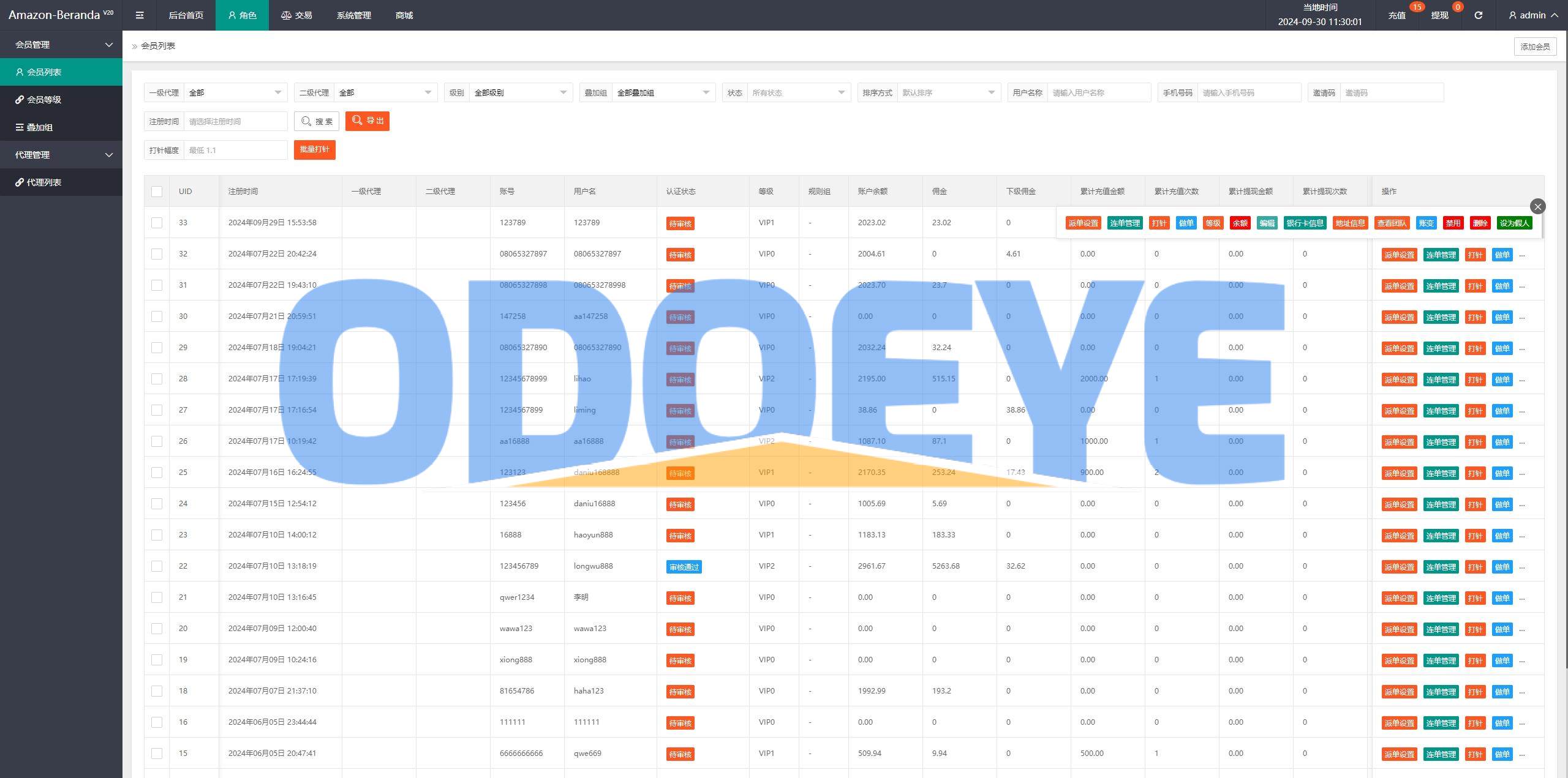Viewport: 1568px width, 778px height.
Task: Click 打针 for UID 30 row
Action: 1475,317
